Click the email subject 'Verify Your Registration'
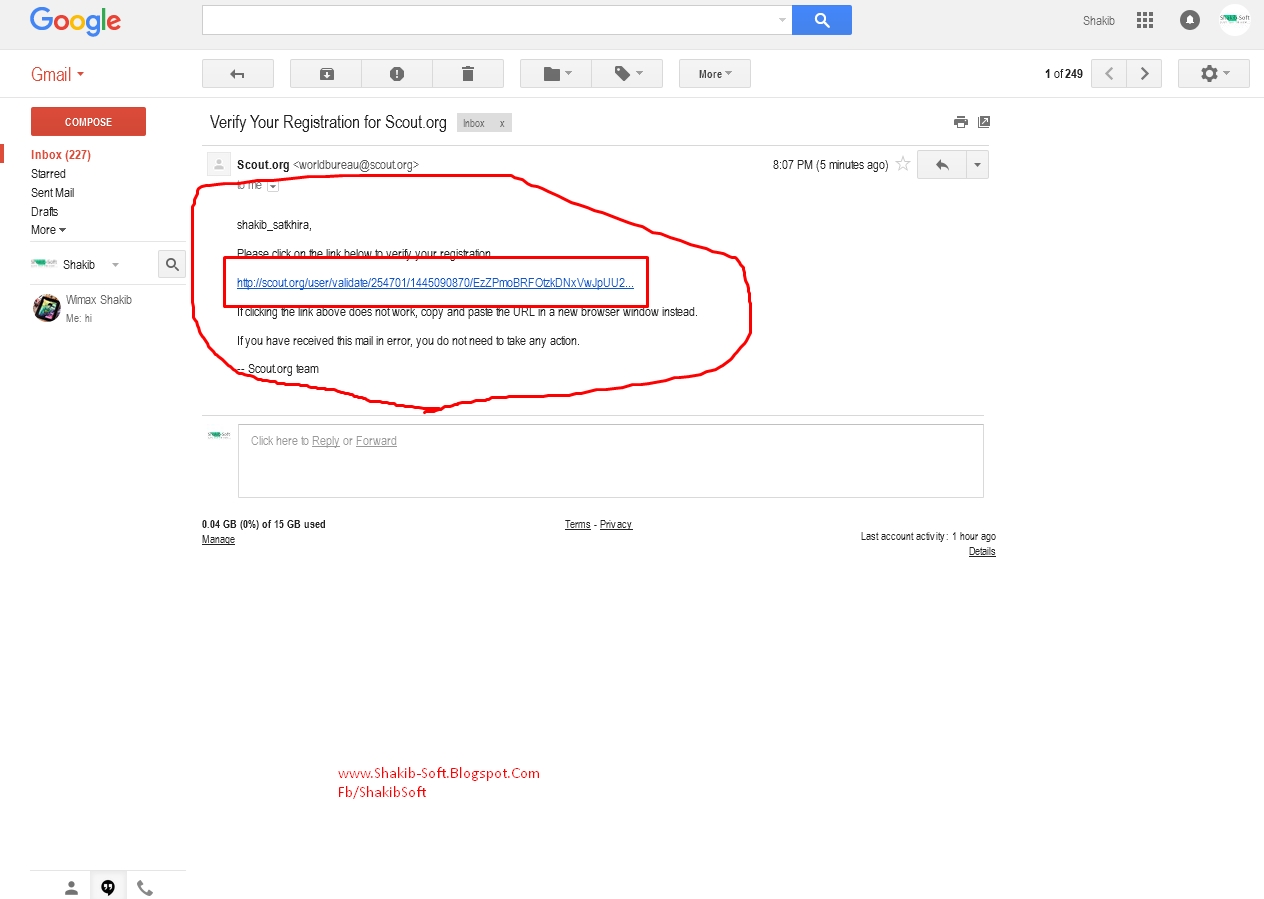The width and height of the screenshot is (1264, 899). click(328, 122)
